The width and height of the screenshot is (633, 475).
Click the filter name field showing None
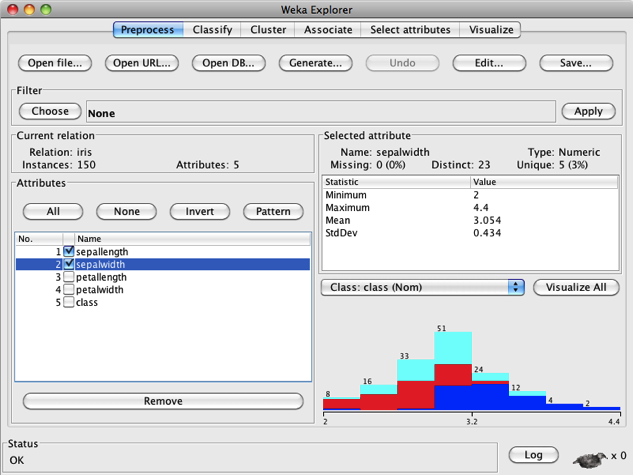click(x=320, y=113)
